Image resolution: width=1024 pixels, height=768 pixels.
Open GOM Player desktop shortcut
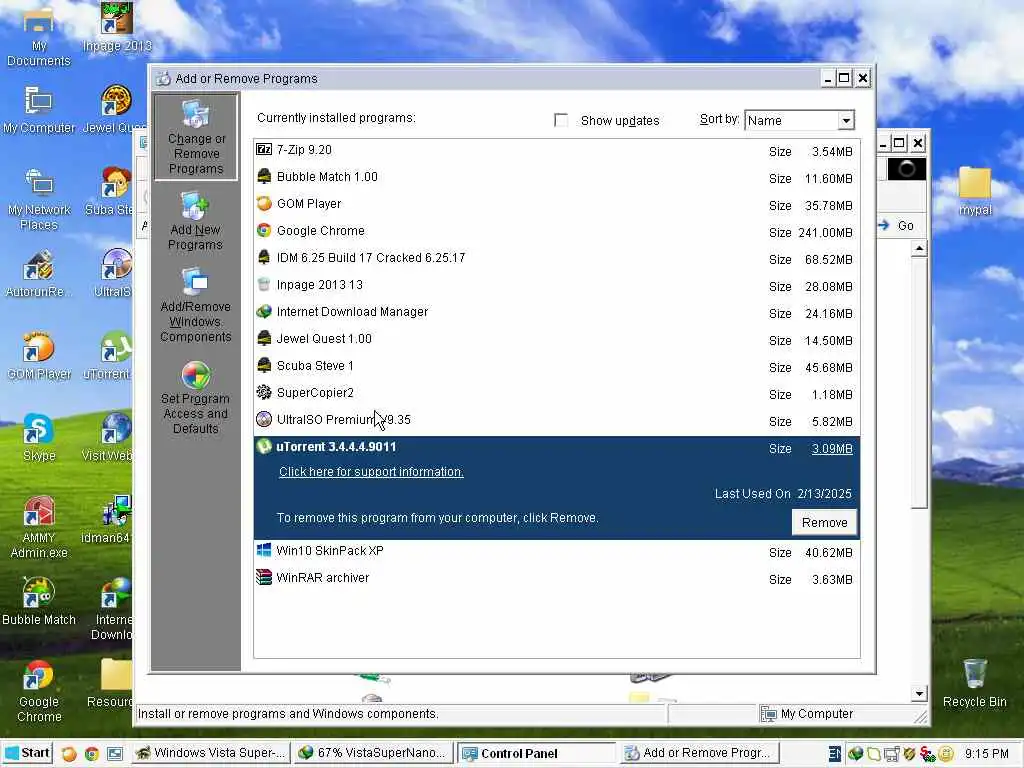tap(39, 356)
